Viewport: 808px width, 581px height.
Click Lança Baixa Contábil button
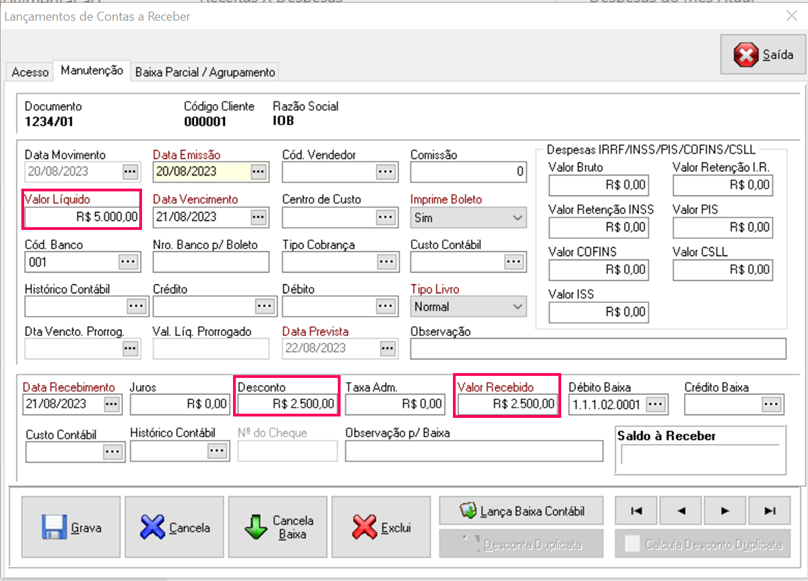tap(523, 510)
